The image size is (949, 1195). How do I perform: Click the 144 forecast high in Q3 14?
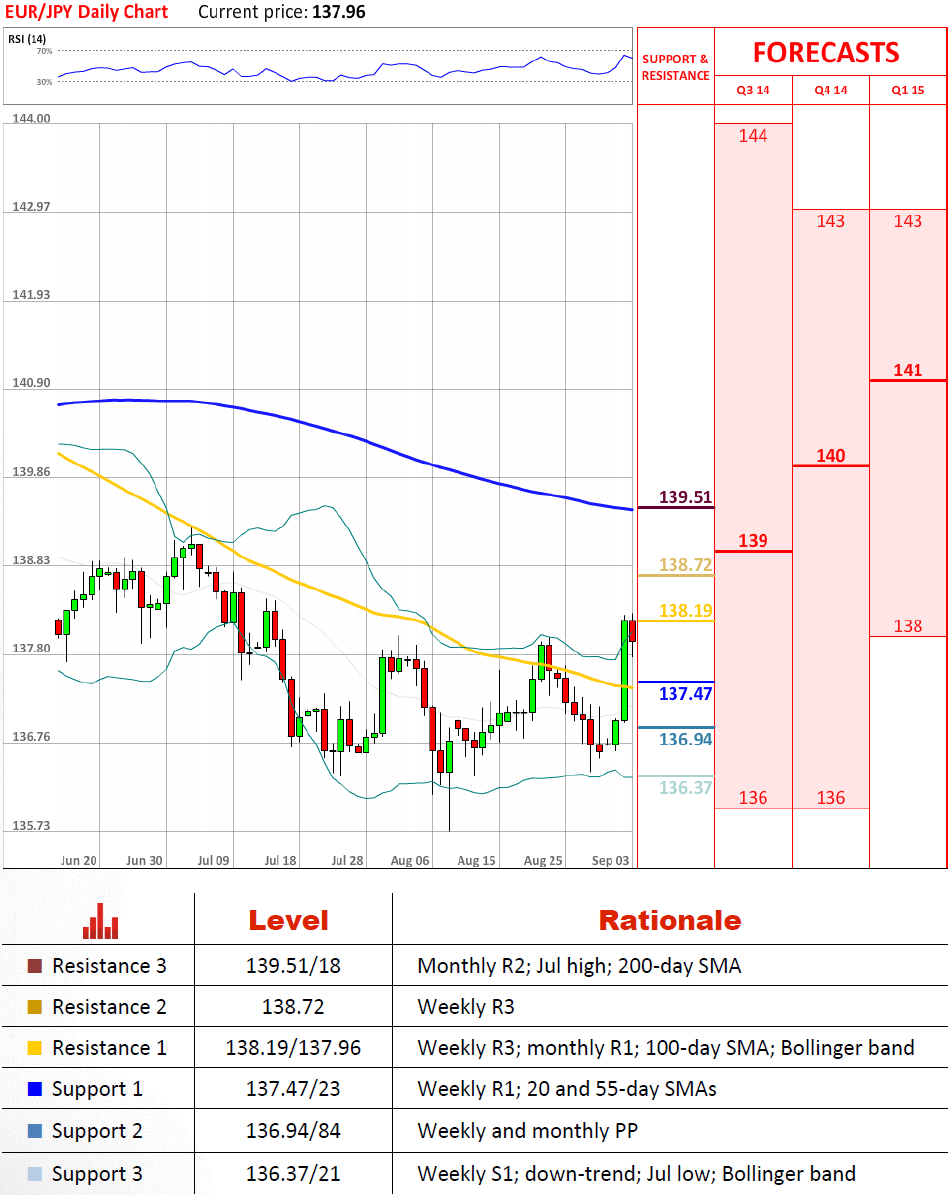pos(753,136)
